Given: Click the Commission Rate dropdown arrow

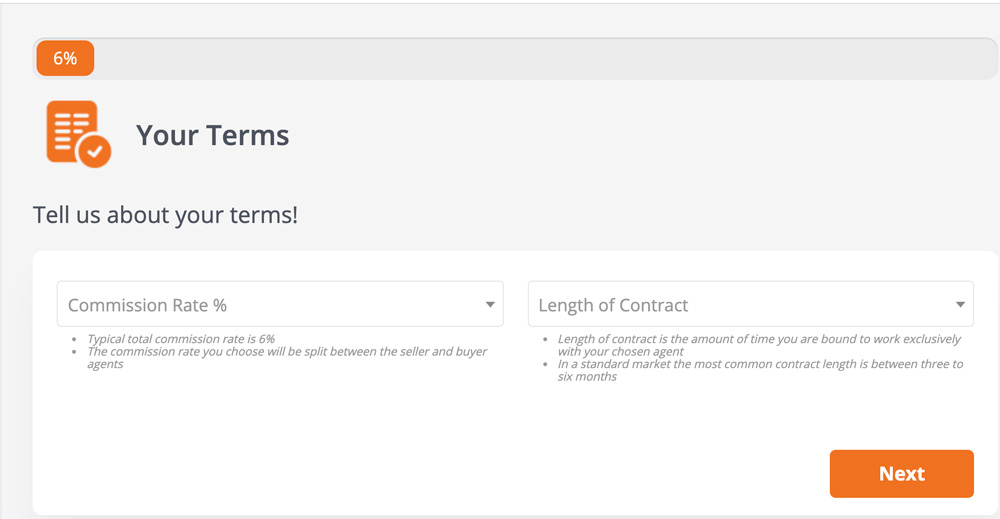Looking at the screenshot, I should (490, 304).
